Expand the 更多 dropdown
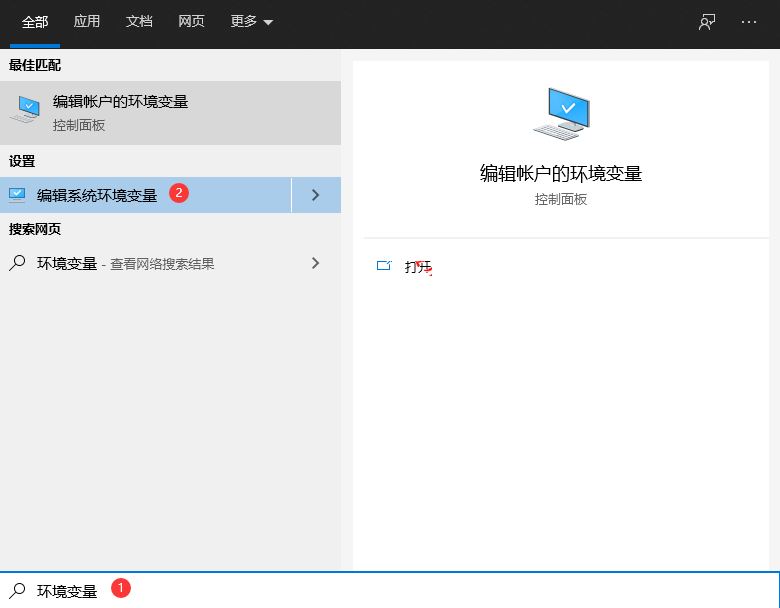The image size is (780, 608). coord(251,21)
